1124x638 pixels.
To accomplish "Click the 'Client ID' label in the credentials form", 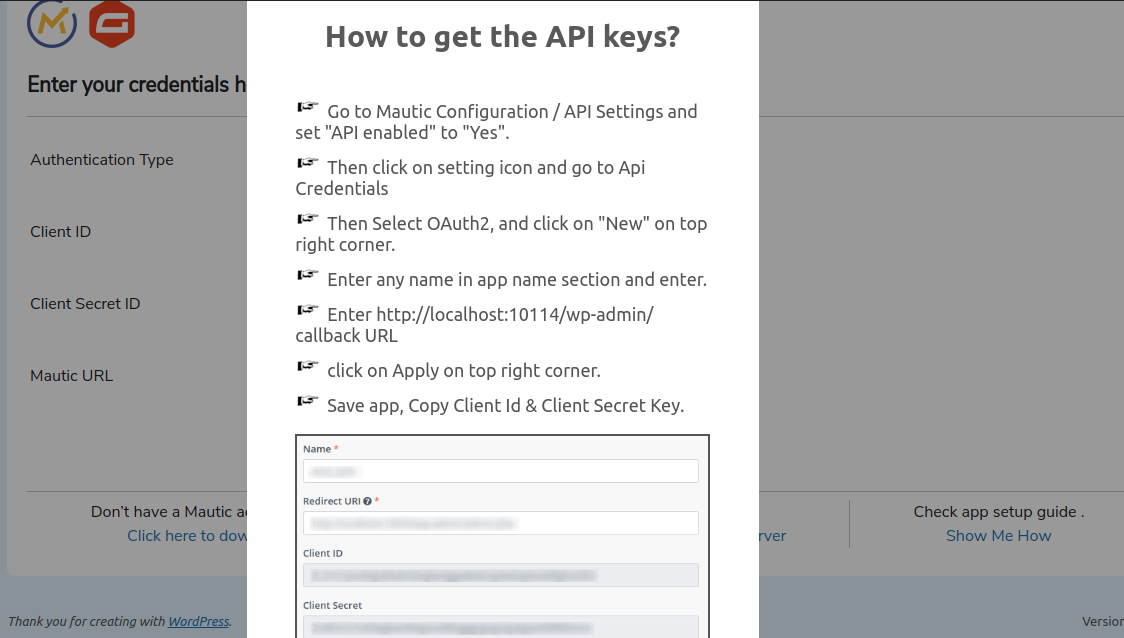I will 60,232.
